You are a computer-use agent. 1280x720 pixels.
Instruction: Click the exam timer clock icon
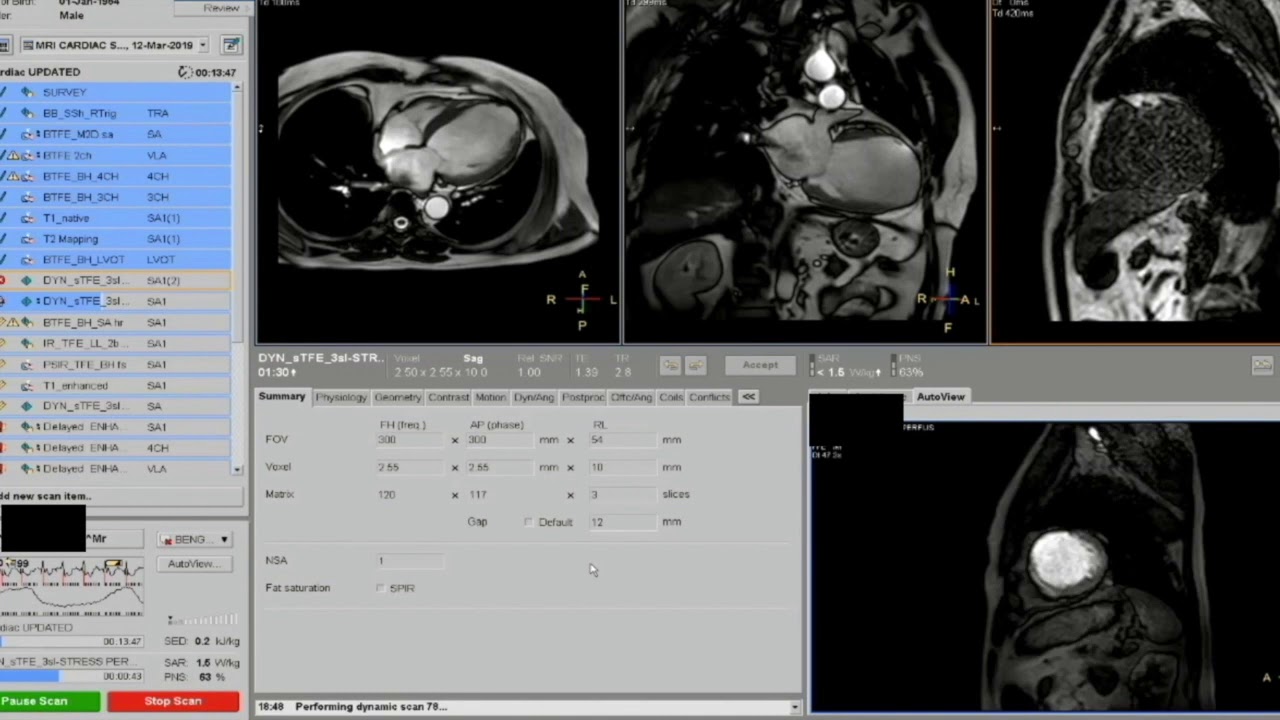pos(184,72)
